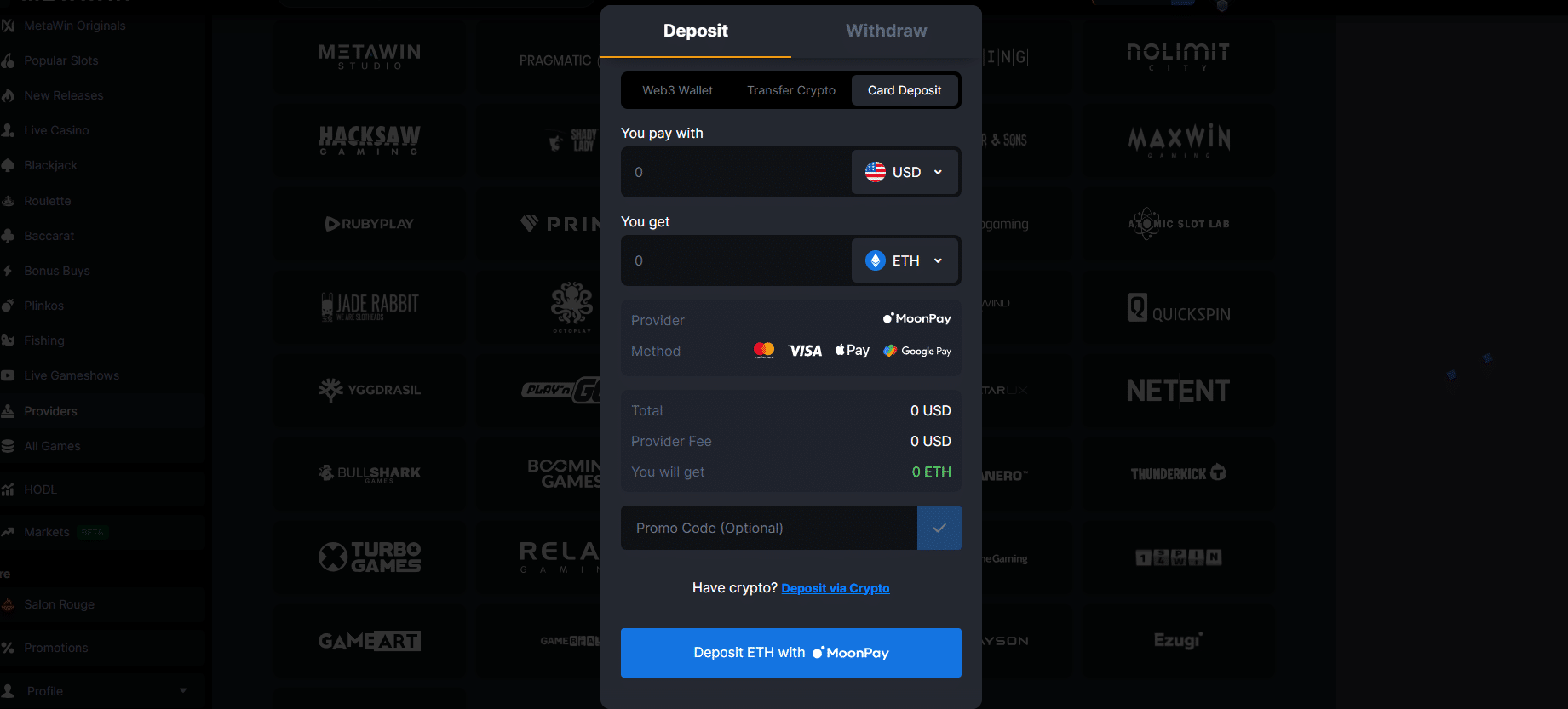
Task: Click the You pay with amount field
Action: coord(736,172)
